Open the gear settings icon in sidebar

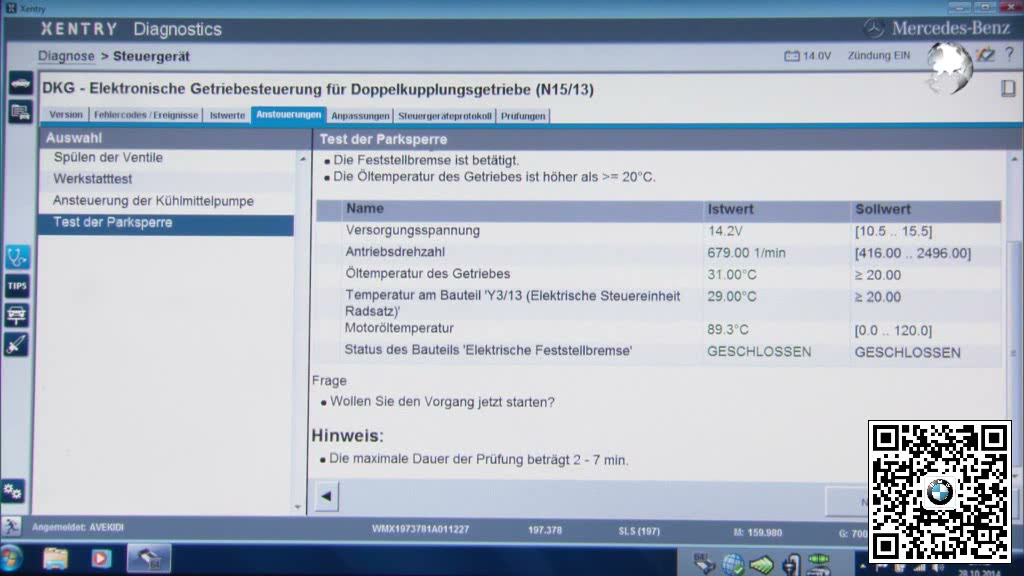pyautogui.click(x=13, y=491)
